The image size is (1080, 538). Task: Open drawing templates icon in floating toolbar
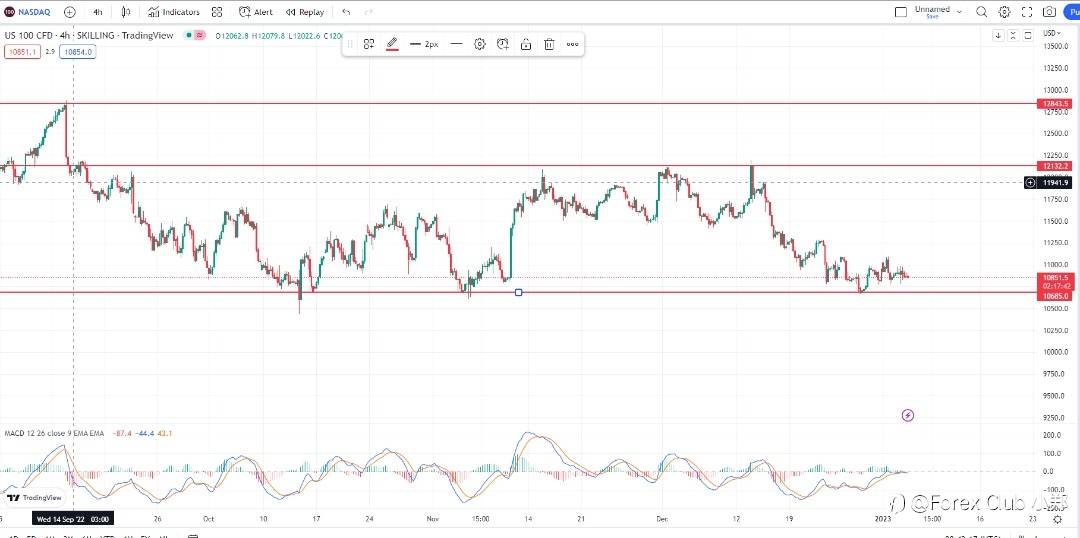pos(368,44)
